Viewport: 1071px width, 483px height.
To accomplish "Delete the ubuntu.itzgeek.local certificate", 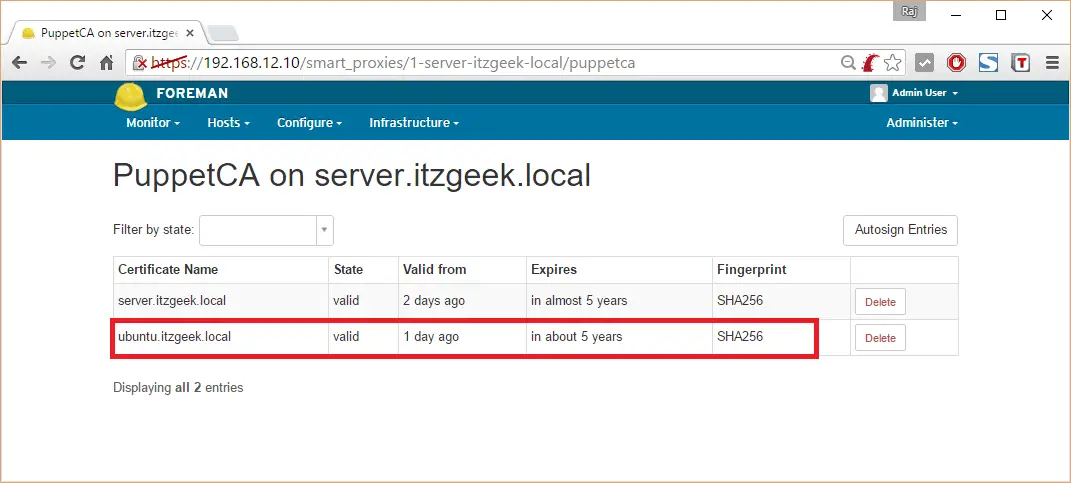I will coord(880,337).
